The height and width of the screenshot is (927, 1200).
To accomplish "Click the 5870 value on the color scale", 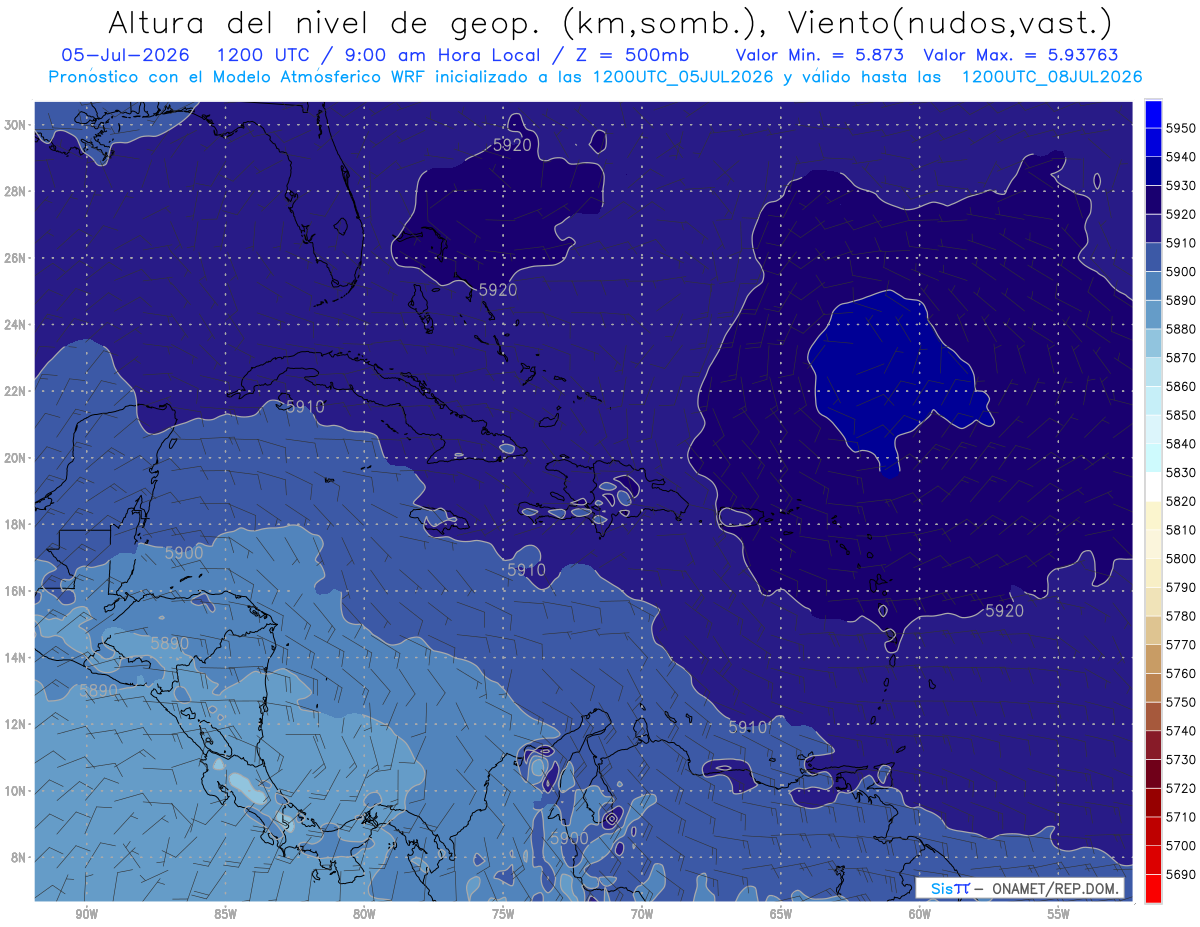I will [x=1181, y=357].
